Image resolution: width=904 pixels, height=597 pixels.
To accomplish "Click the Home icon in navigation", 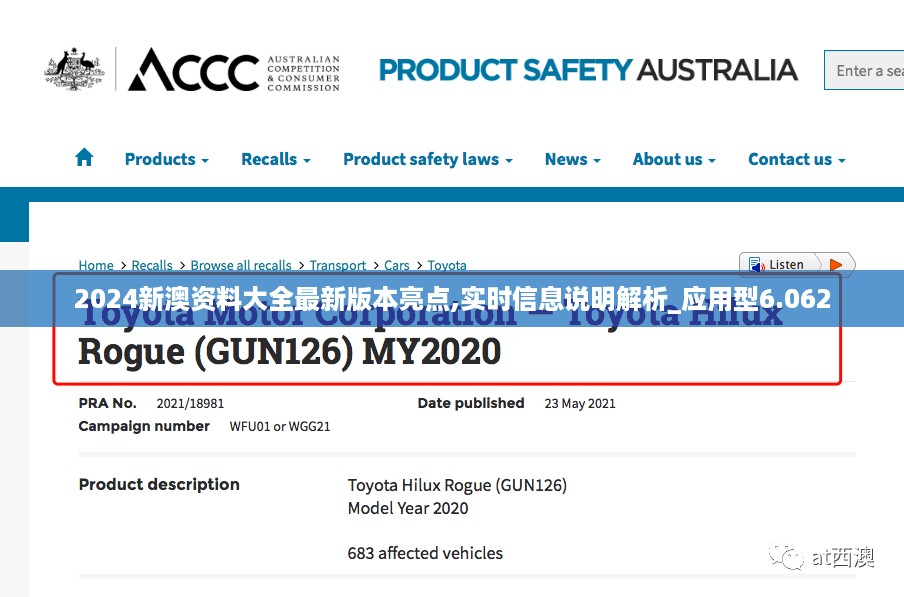I will click(x=84, y=157).
